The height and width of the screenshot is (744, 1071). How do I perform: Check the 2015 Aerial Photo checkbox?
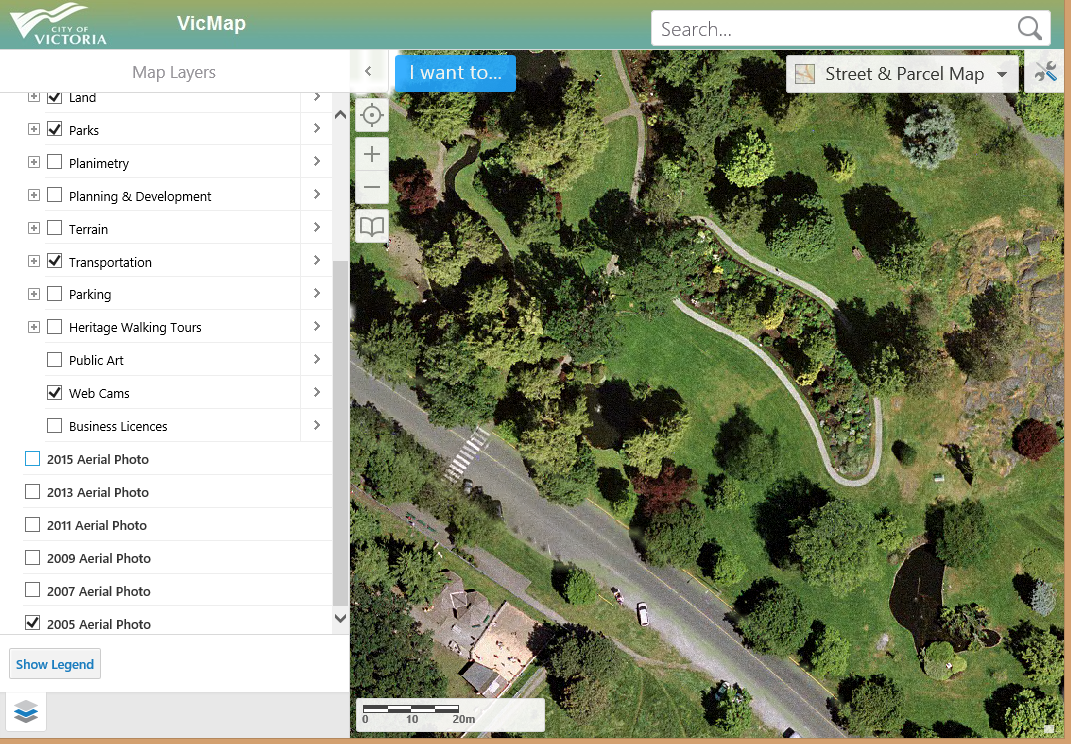tap(32, 458)
